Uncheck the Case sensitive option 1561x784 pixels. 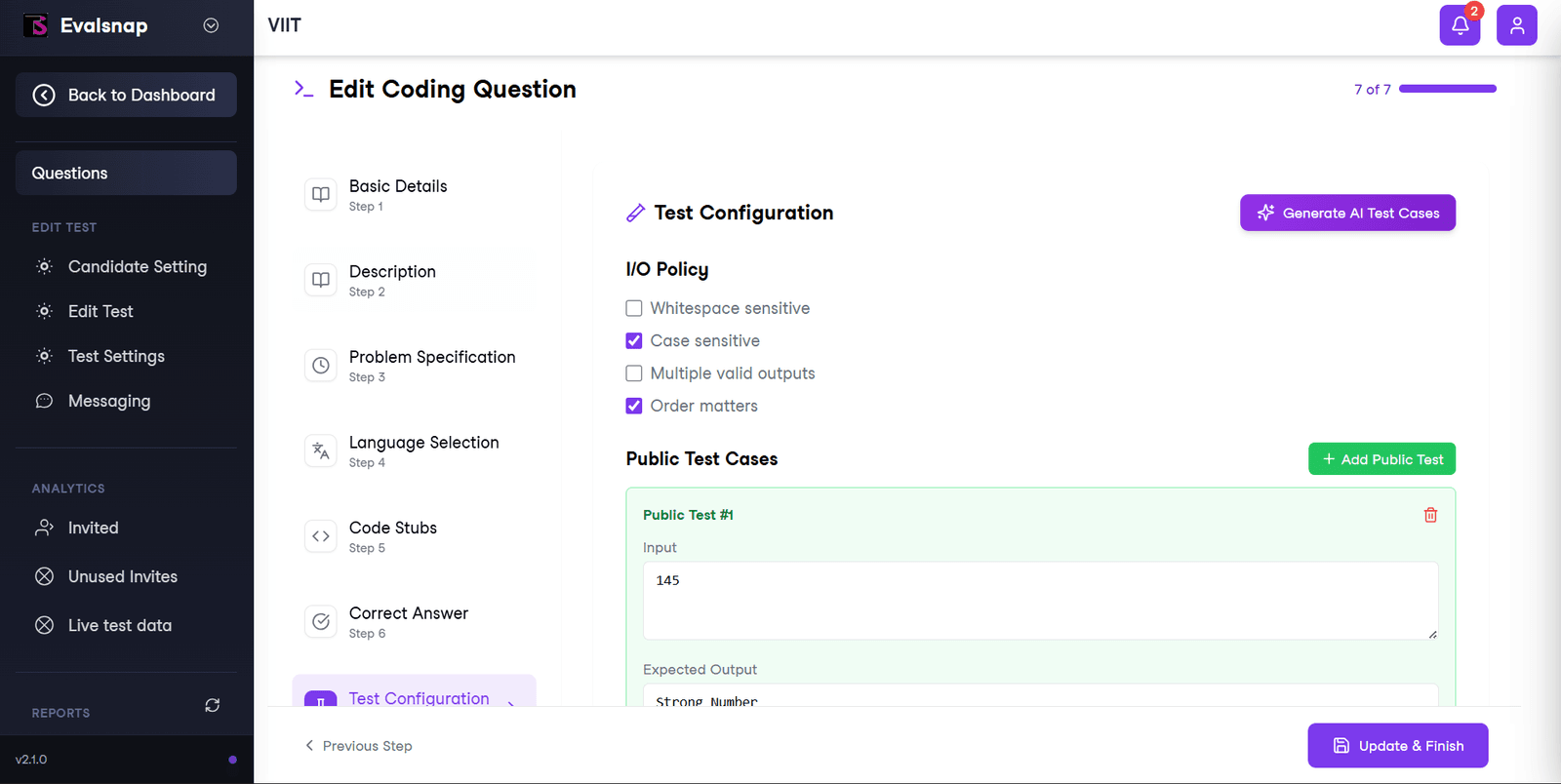click(634, 340)
